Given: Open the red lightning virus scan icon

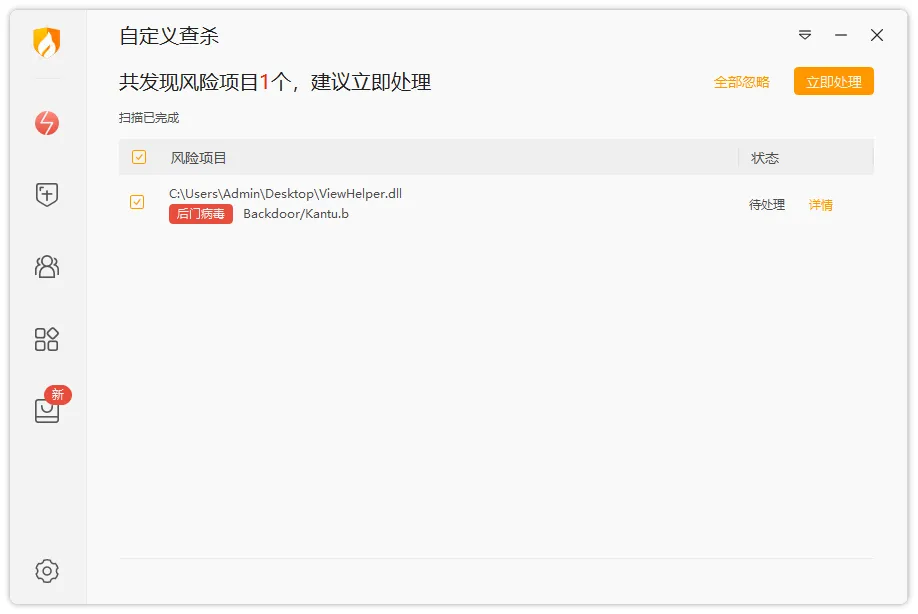Looking at the screenshot, I should point(47,123).
